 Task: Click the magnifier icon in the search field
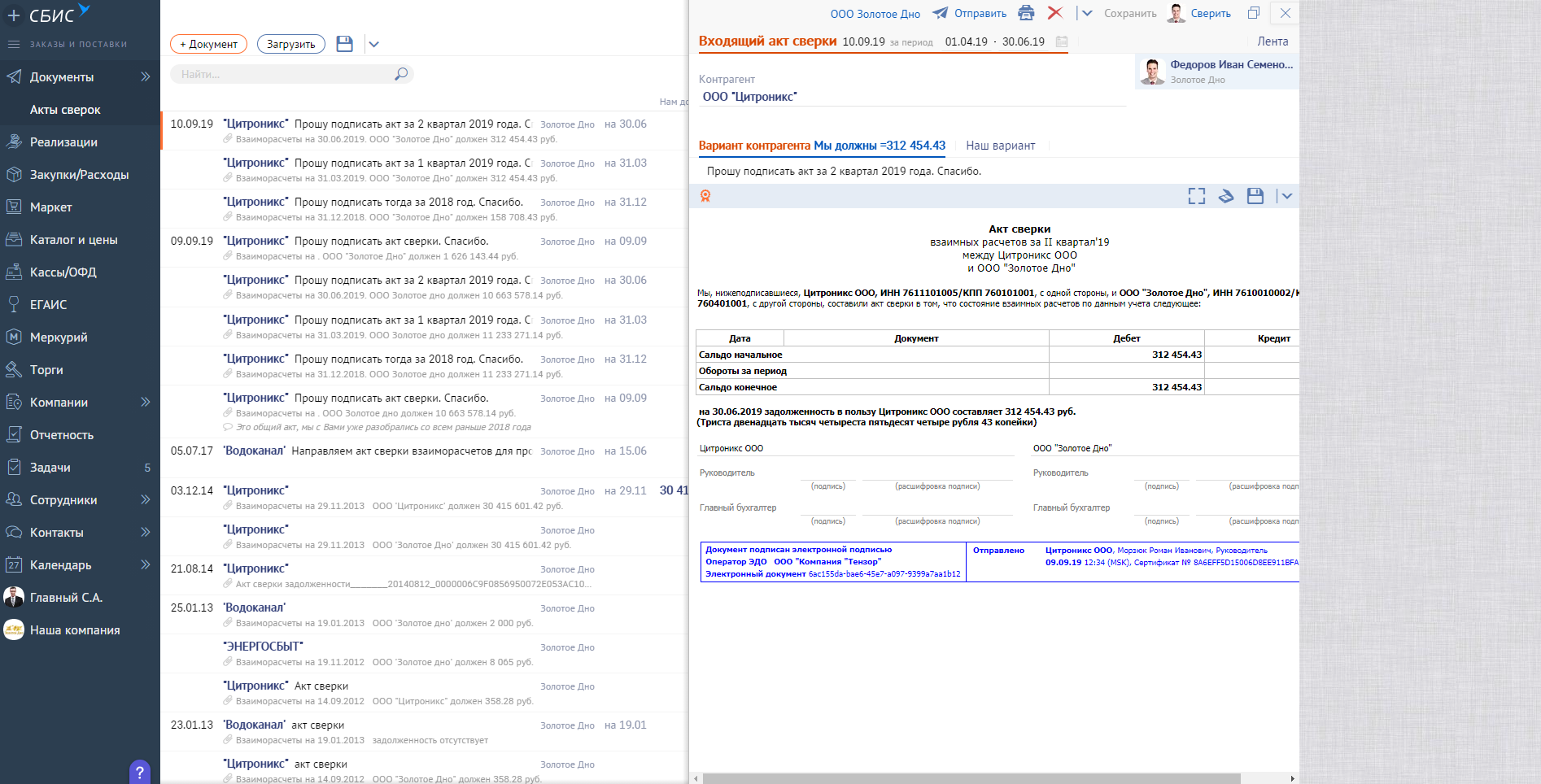[400, 74]
